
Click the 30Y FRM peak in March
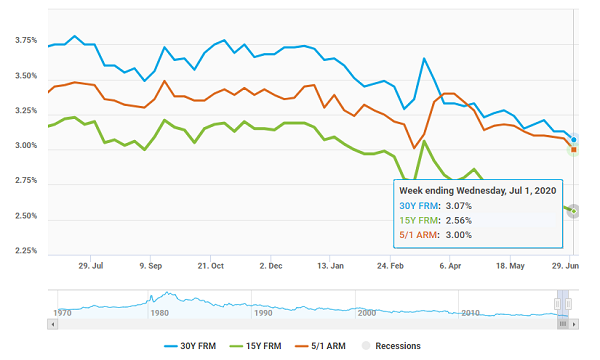[x=424, y=59]
